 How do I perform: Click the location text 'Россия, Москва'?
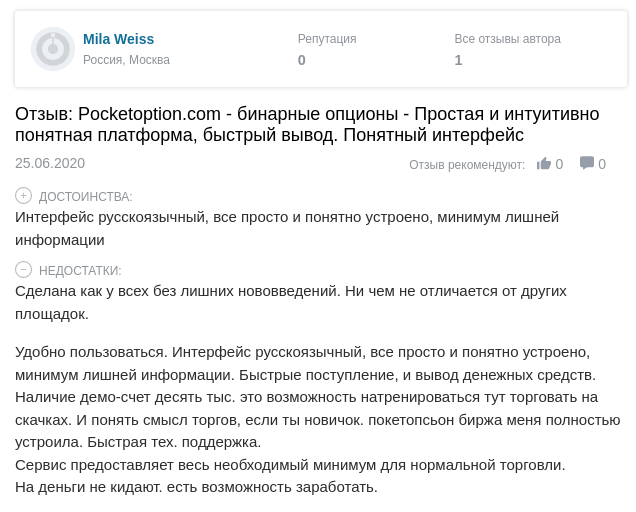(x=126, y=60)
